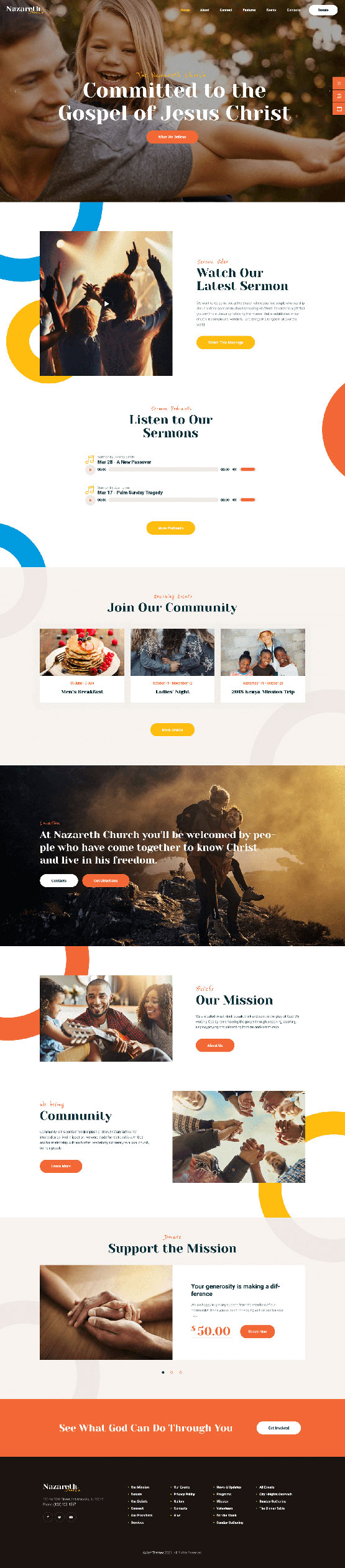Click the Facebook icon in footer
Screen dimensions: 345x1568
tap(47, 1516)
